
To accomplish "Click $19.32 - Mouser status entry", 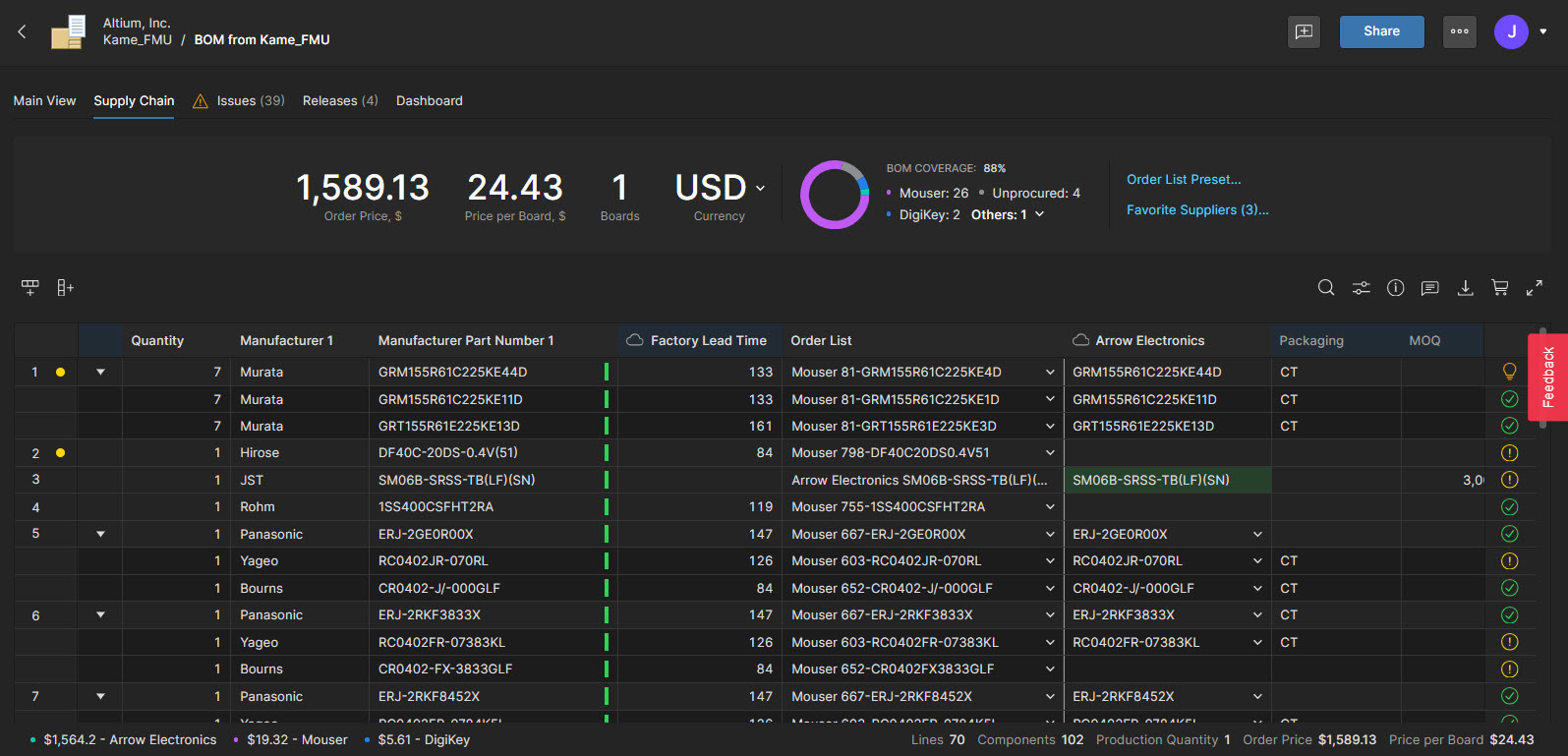I will coord(290,739).
